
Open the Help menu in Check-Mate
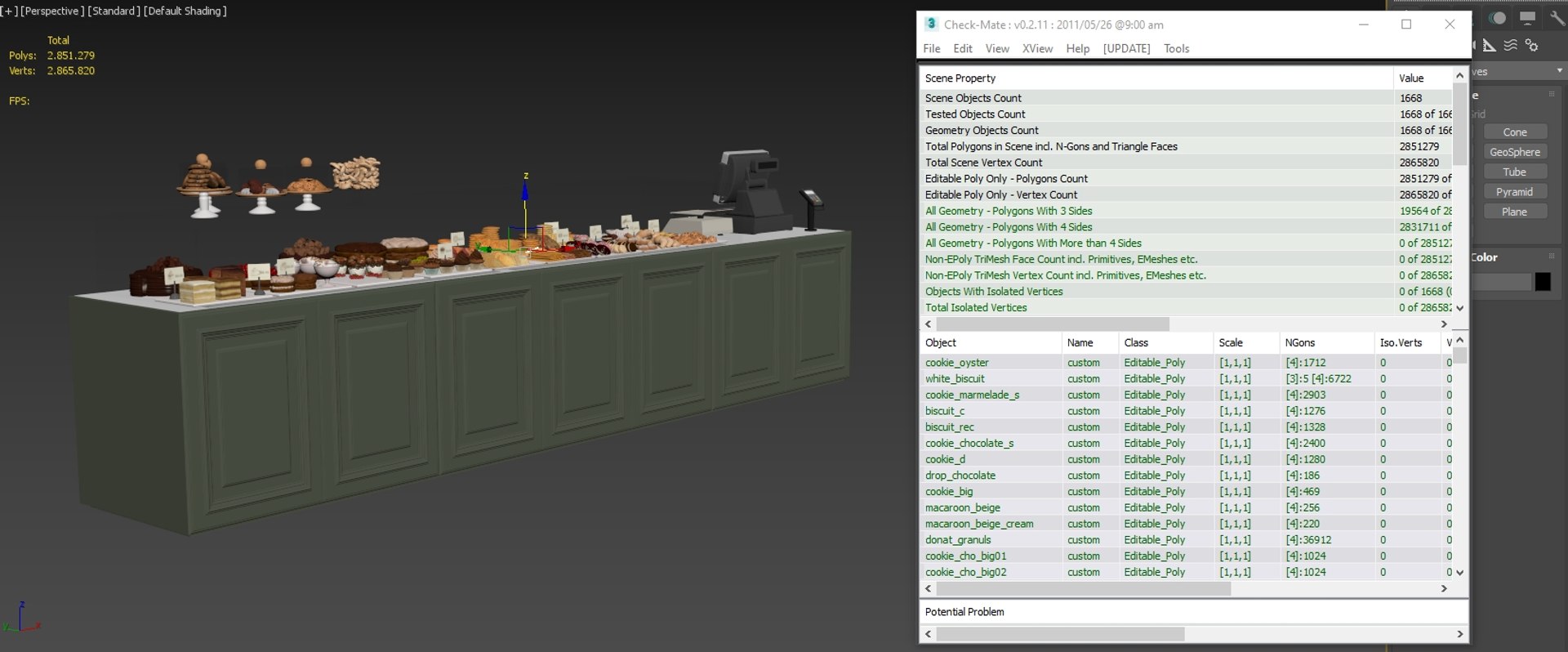point(1078,48)
